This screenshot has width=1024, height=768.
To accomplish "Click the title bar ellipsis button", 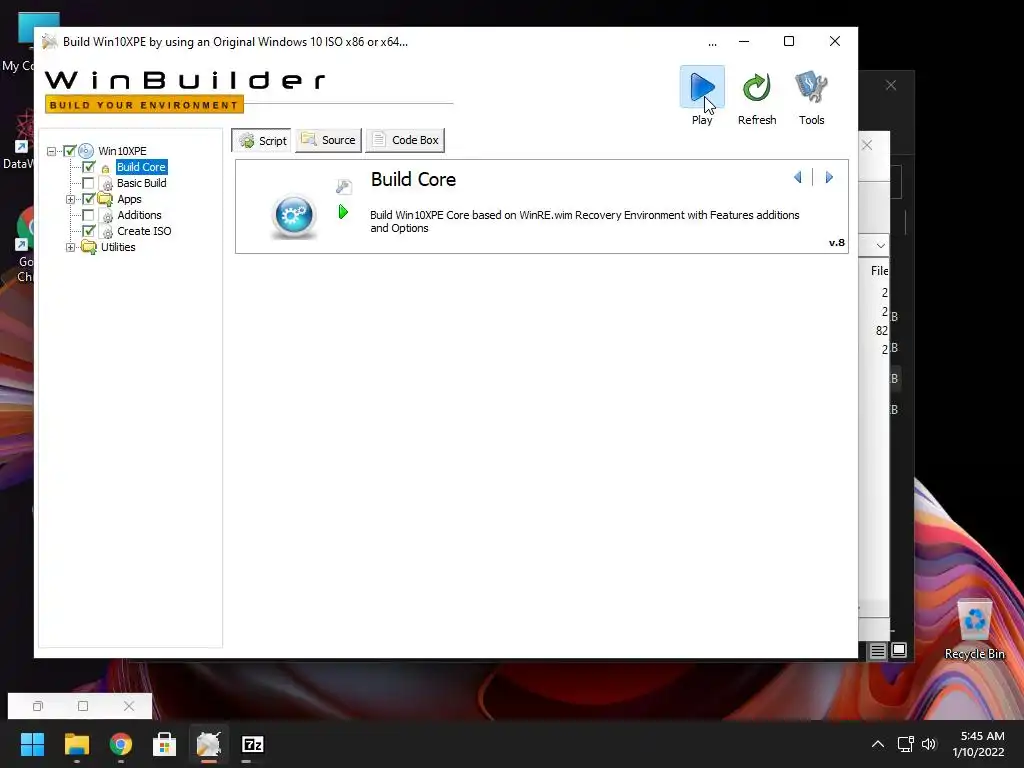I will pos(712,43).
